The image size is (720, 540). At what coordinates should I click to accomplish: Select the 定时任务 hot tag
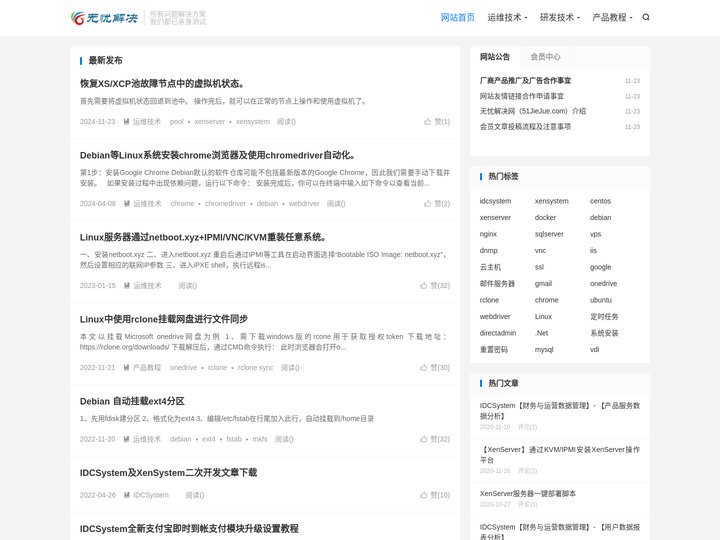click(x=604, y=317)
